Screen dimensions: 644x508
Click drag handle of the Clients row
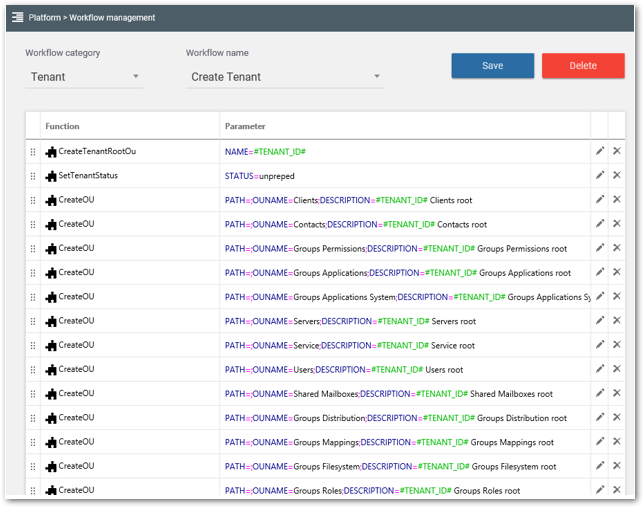tap(33, 200)
